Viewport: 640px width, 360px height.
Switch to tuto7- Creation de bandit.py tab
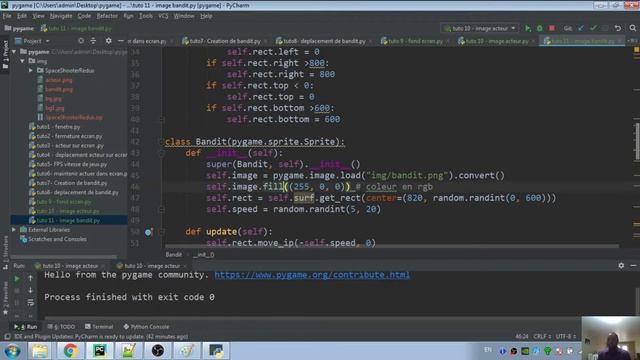225,41
